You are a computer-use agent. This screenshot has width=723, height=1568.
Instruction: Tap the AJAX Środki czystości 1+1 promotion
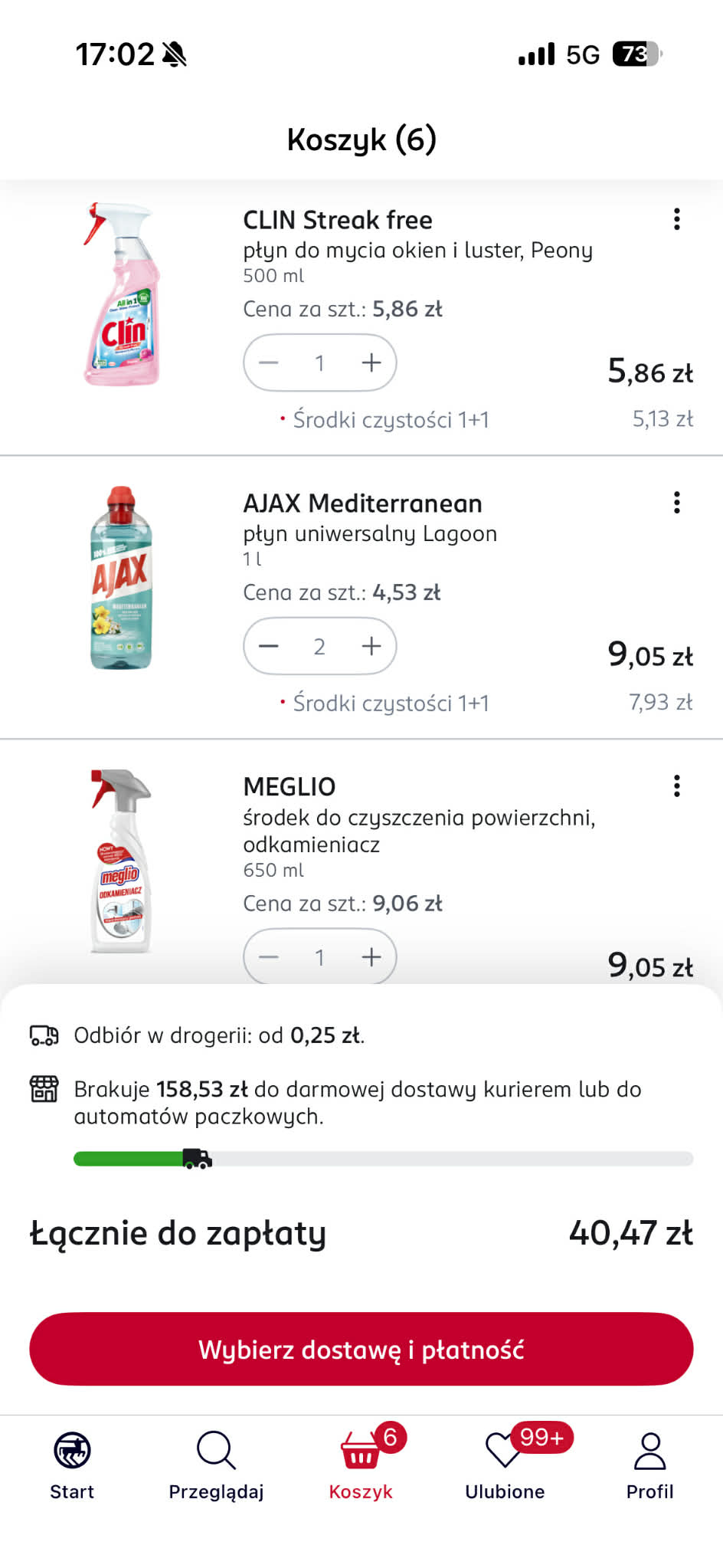391,704
